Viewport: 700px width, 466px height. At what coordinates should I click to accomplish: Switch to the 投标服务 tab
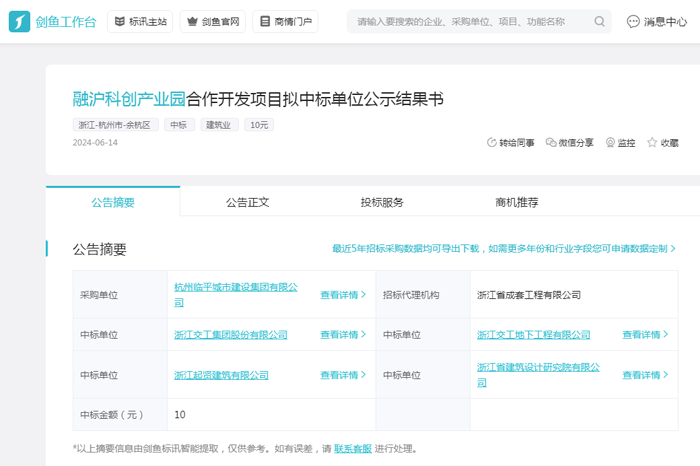tap(382, 202)
